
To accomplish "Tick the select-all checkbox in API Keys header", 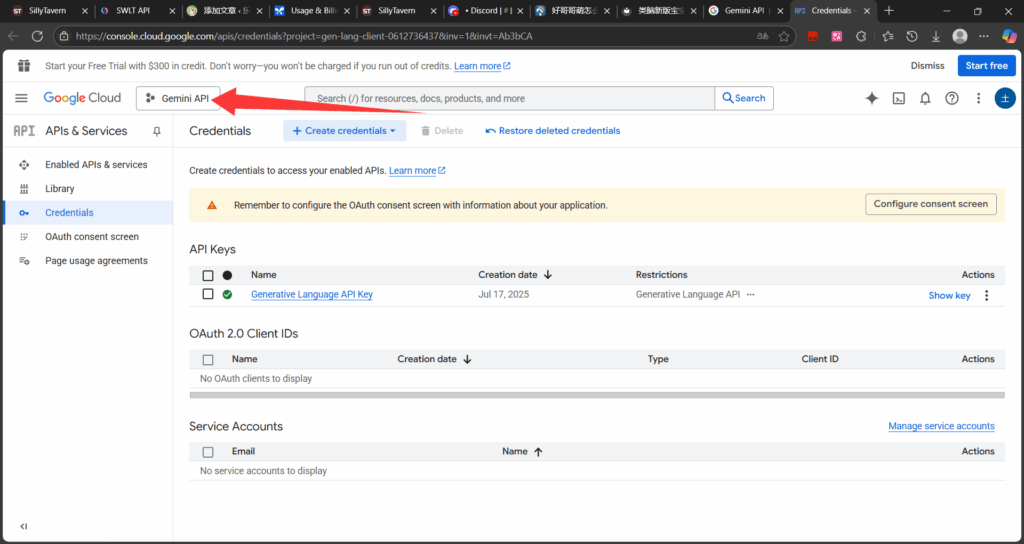I will [208, 275].
